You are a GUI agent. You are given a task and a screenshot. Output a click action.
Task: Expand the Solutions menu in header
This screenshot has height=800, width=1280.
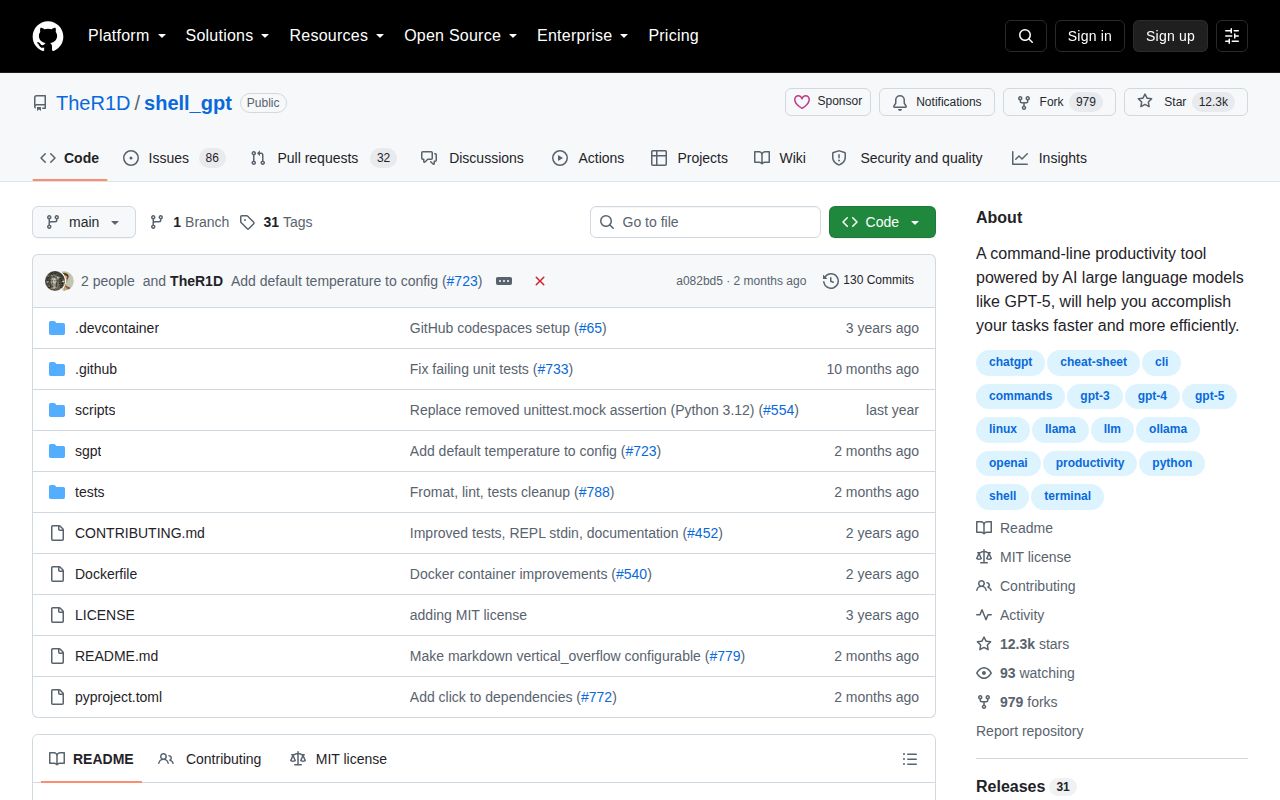click(227, 36)
